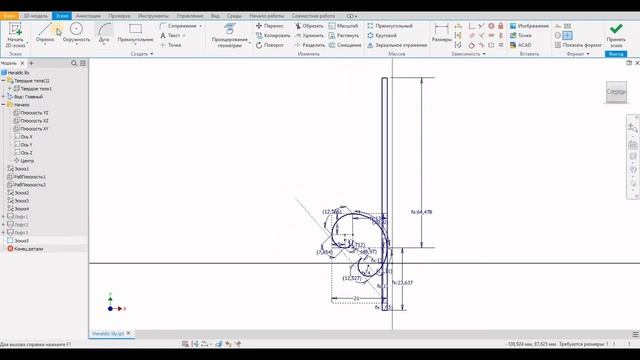Open the Вид ribbon tab

[215, 16]
